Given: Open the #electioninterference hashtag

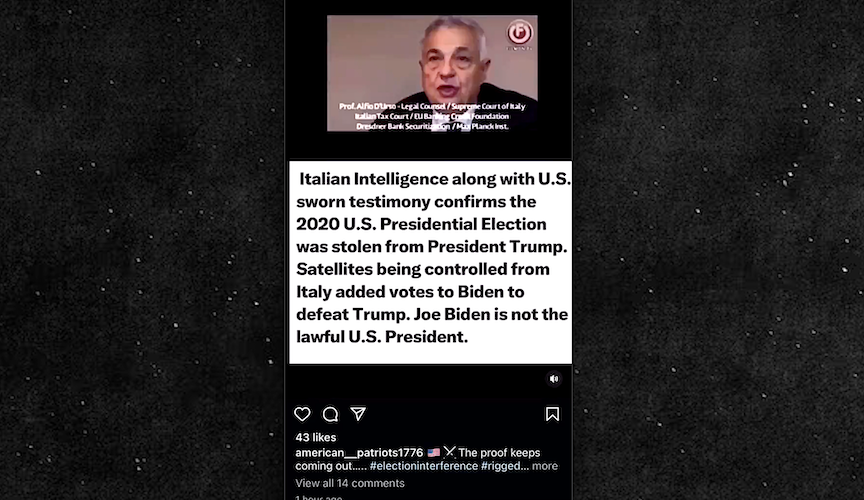Looking at the screenshot, I should tap(424, 466).
